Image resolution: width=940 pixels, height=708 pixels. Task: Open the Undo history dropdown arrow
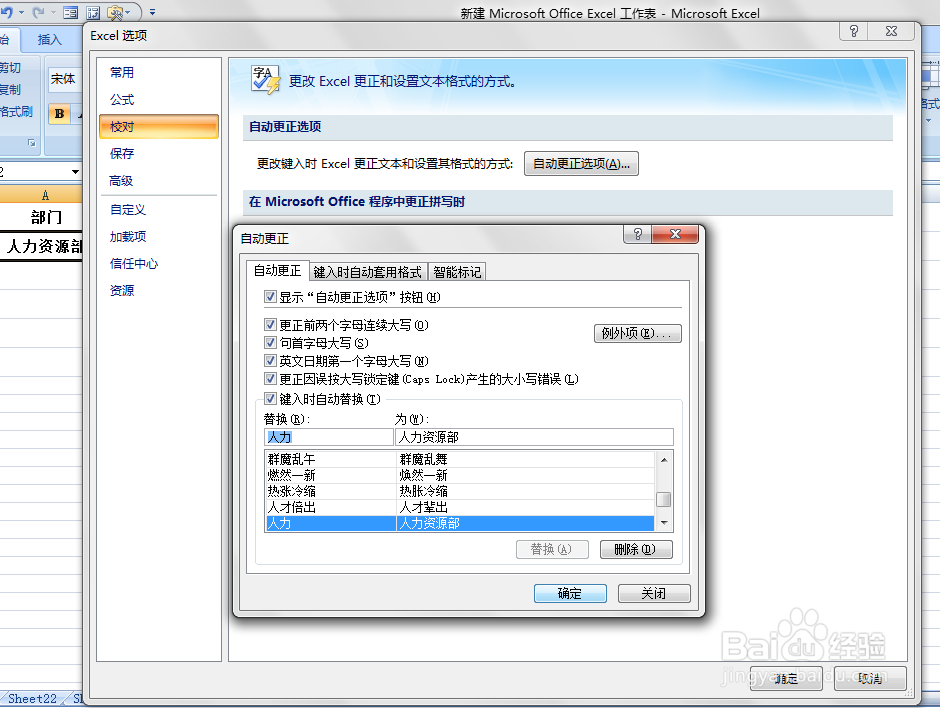point(20,12)
